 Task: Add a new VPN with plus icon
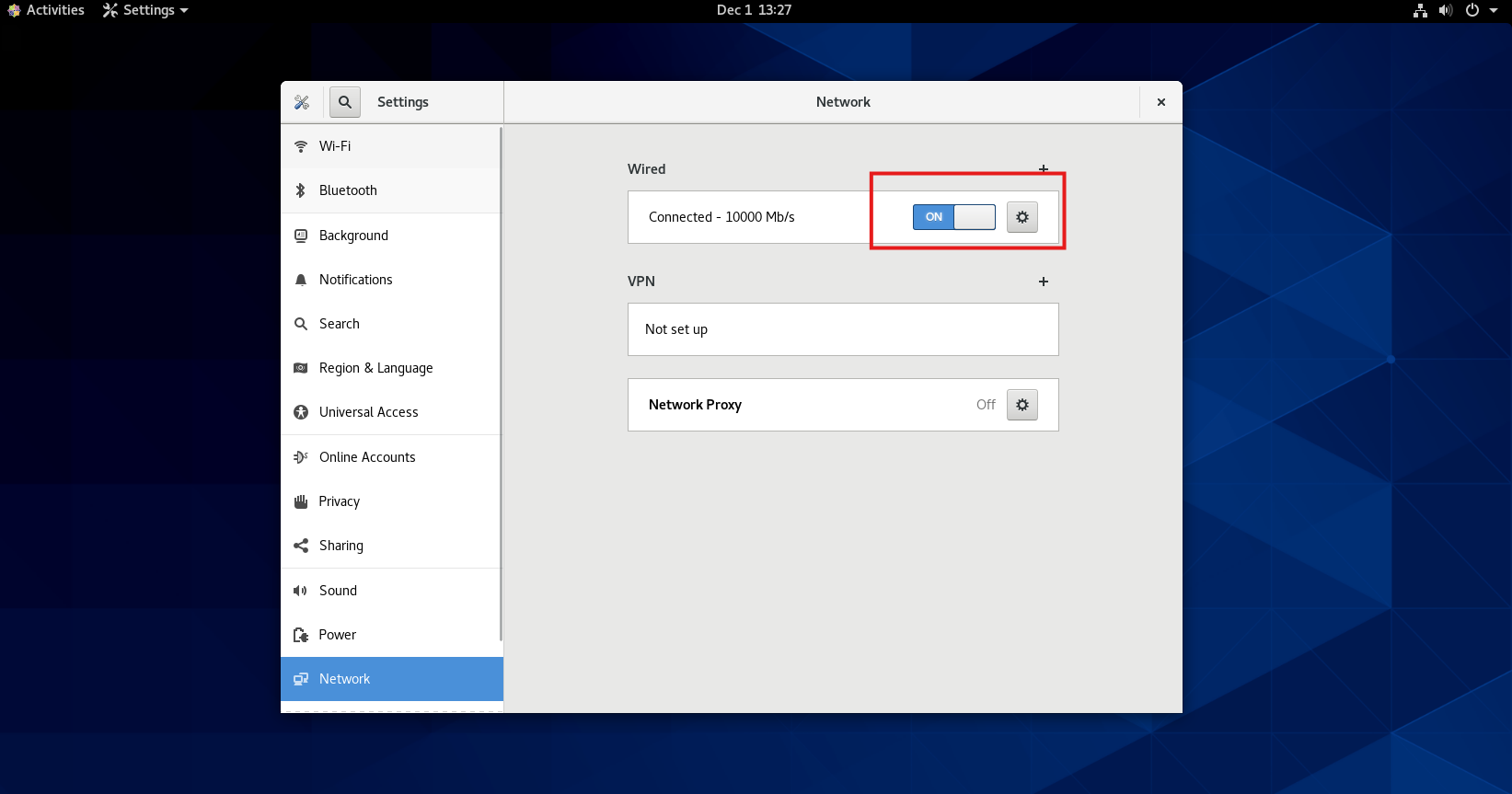pos(1043,282)
